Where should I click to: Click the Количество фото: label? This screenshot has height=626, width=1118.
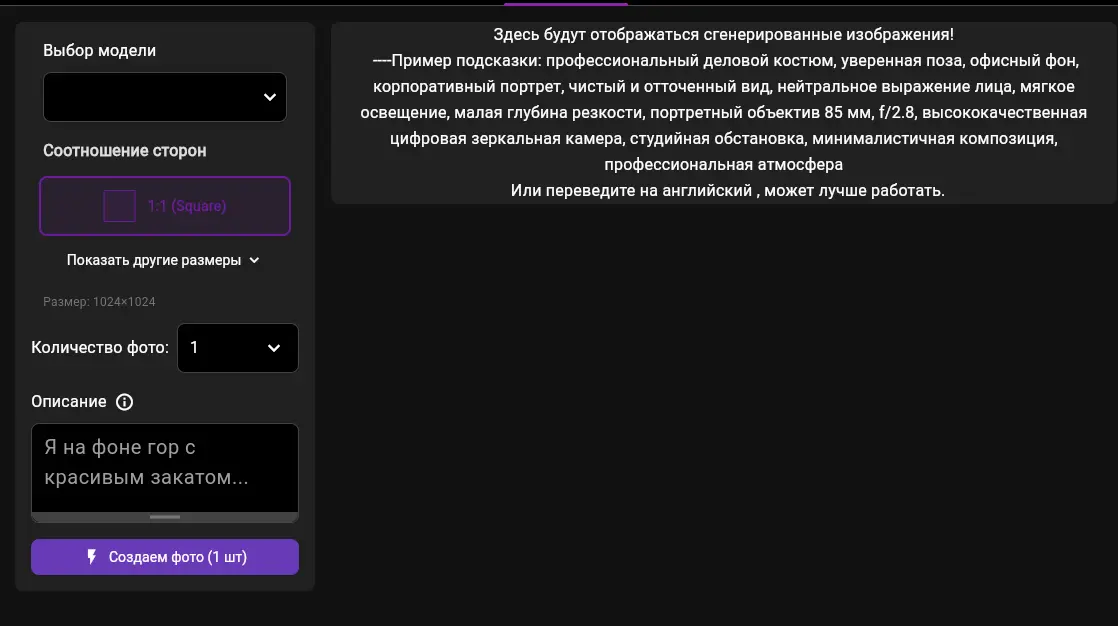click(x=100, y=348)
